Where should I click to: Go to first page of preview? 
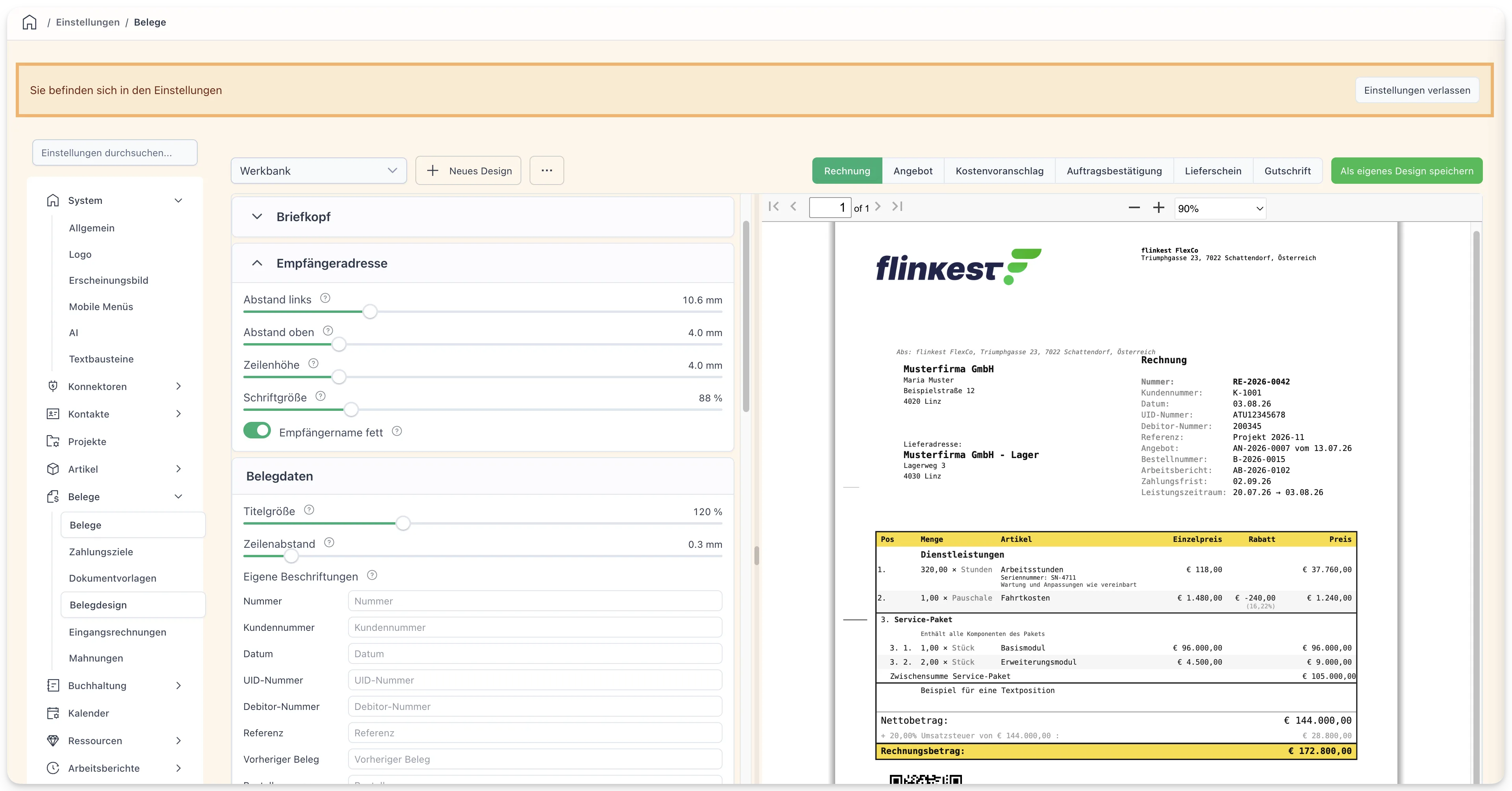pos(774,207)
